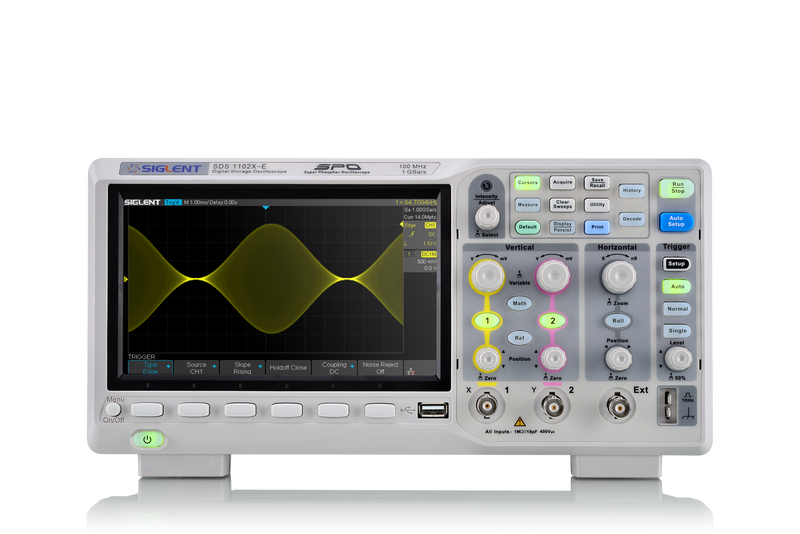Tap the M 1.00ms timebase readout

tap(196, 202)
